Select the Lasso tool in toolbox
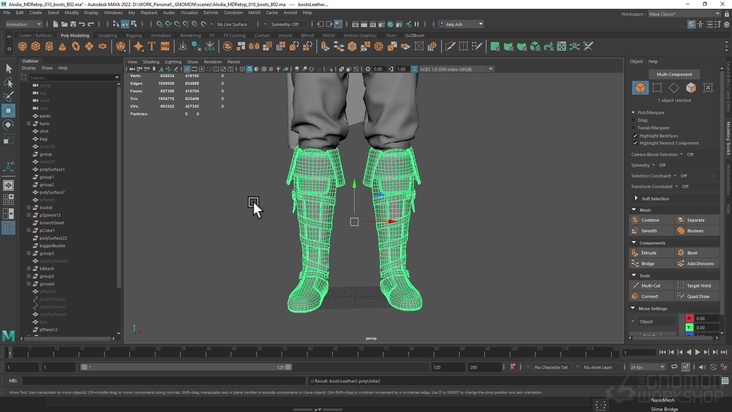The height and width of the screenshot is (412, 732). click(8, 83)
